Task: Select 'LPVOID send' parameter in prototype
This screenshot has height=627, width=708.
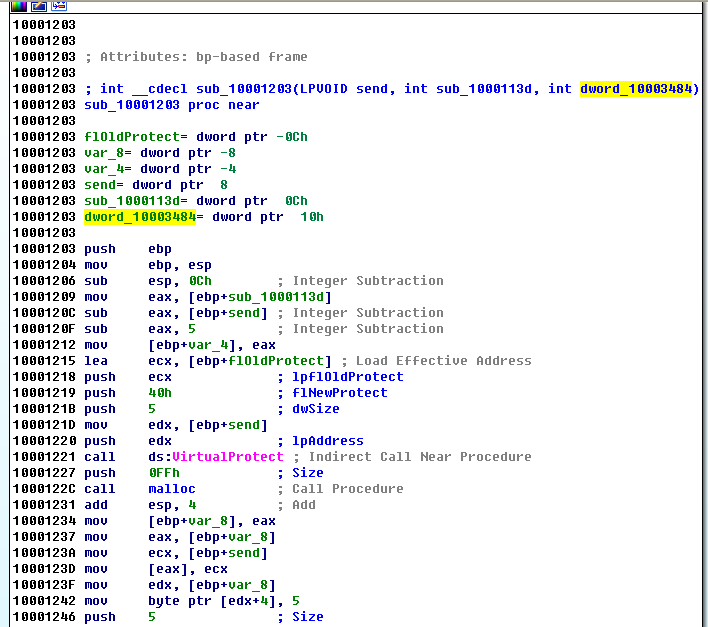Action: (344, 89)
